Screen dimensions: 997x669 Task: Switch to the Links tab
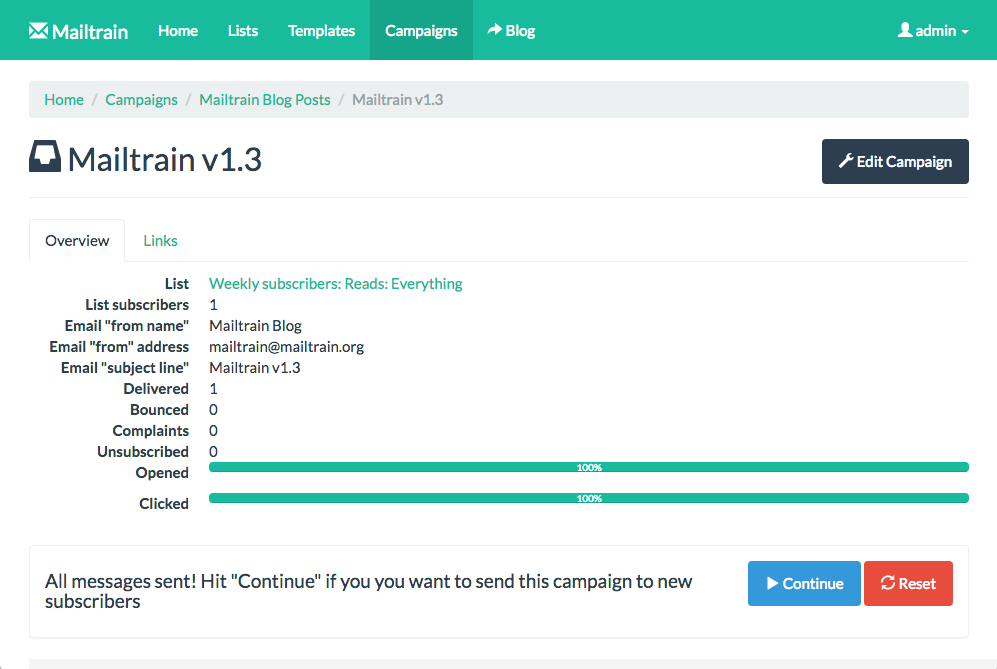click(160, 240)
